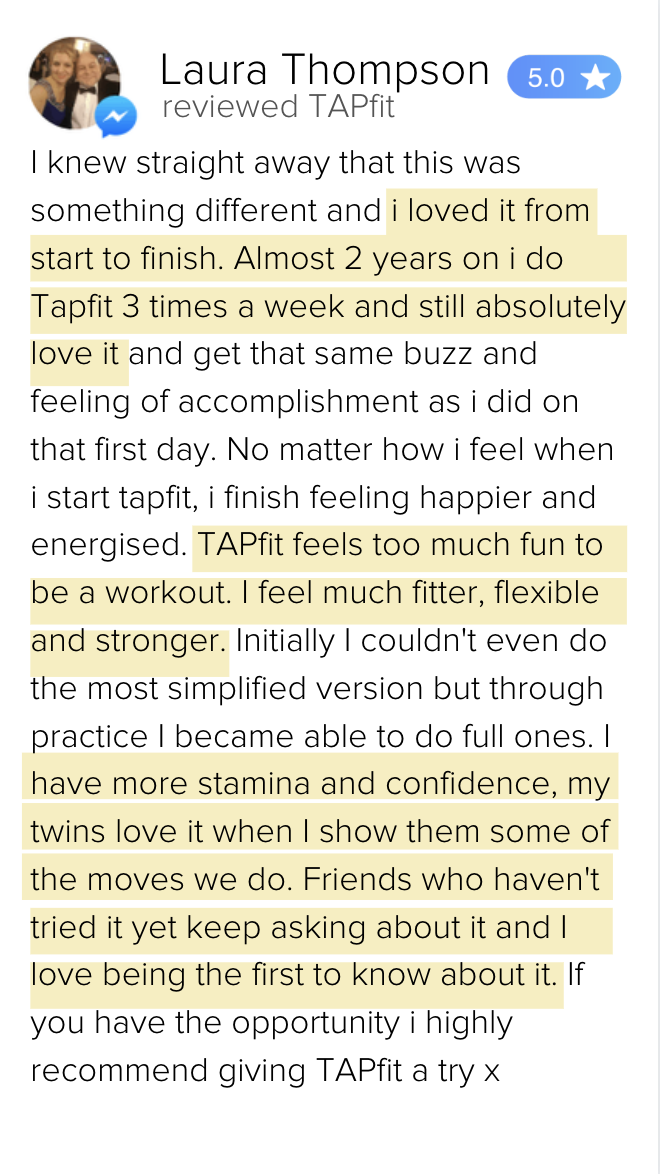Click highlighted phrase "i loved it from"

pos(490,211)
